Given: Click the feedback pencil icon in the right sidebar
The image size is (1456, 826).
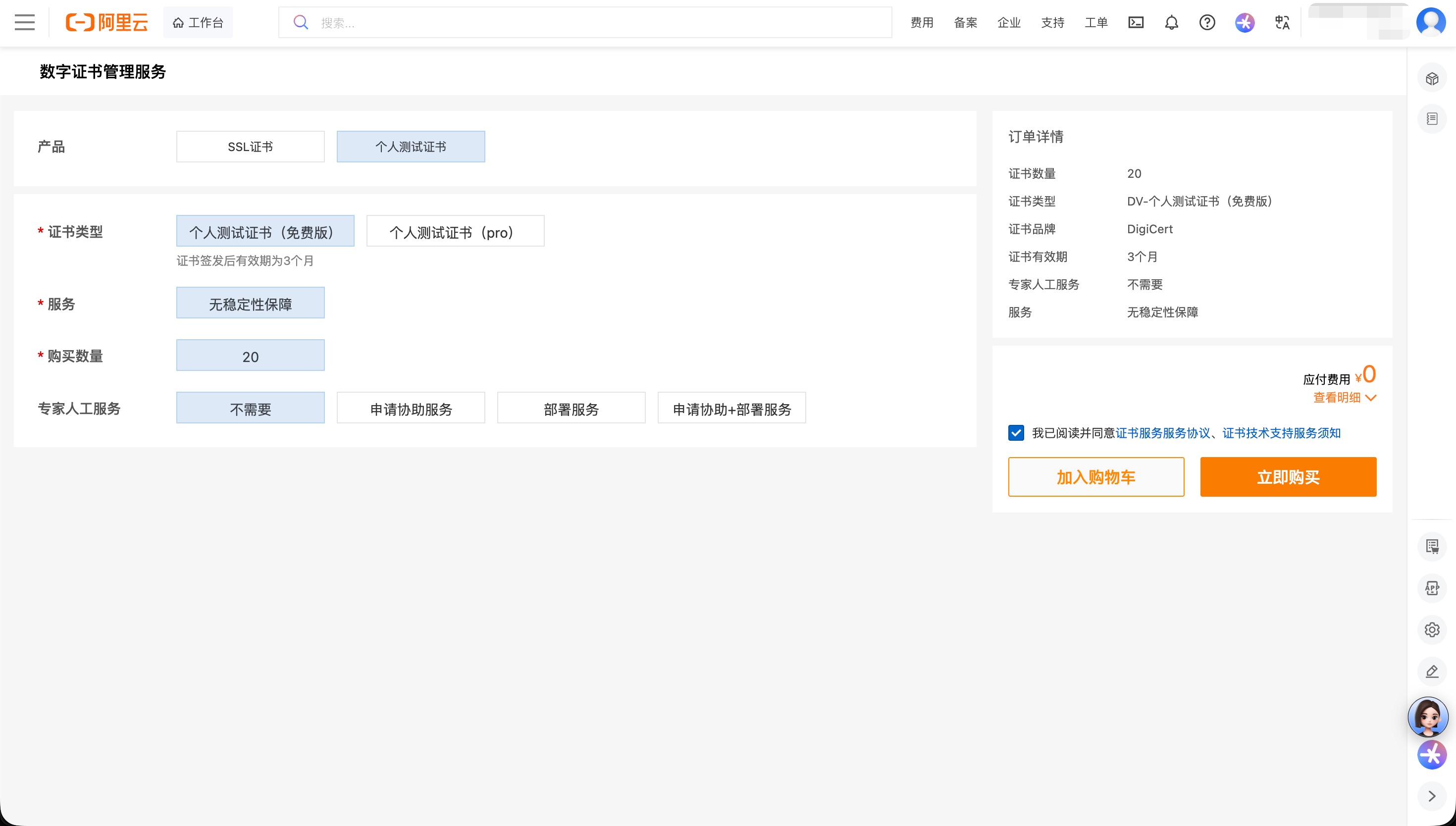Looking at the screenshot, I should [x=1432, y=671].
